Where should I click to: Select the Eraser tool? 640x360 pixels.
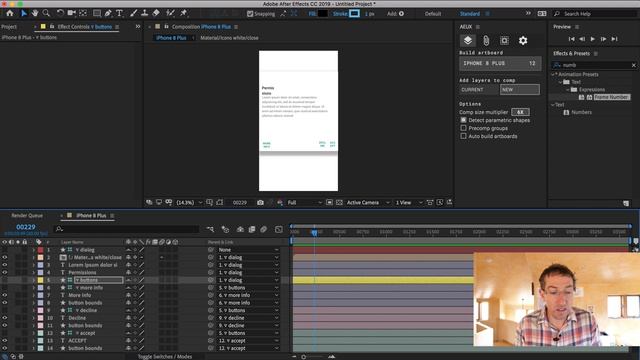(x=156, y=13)
